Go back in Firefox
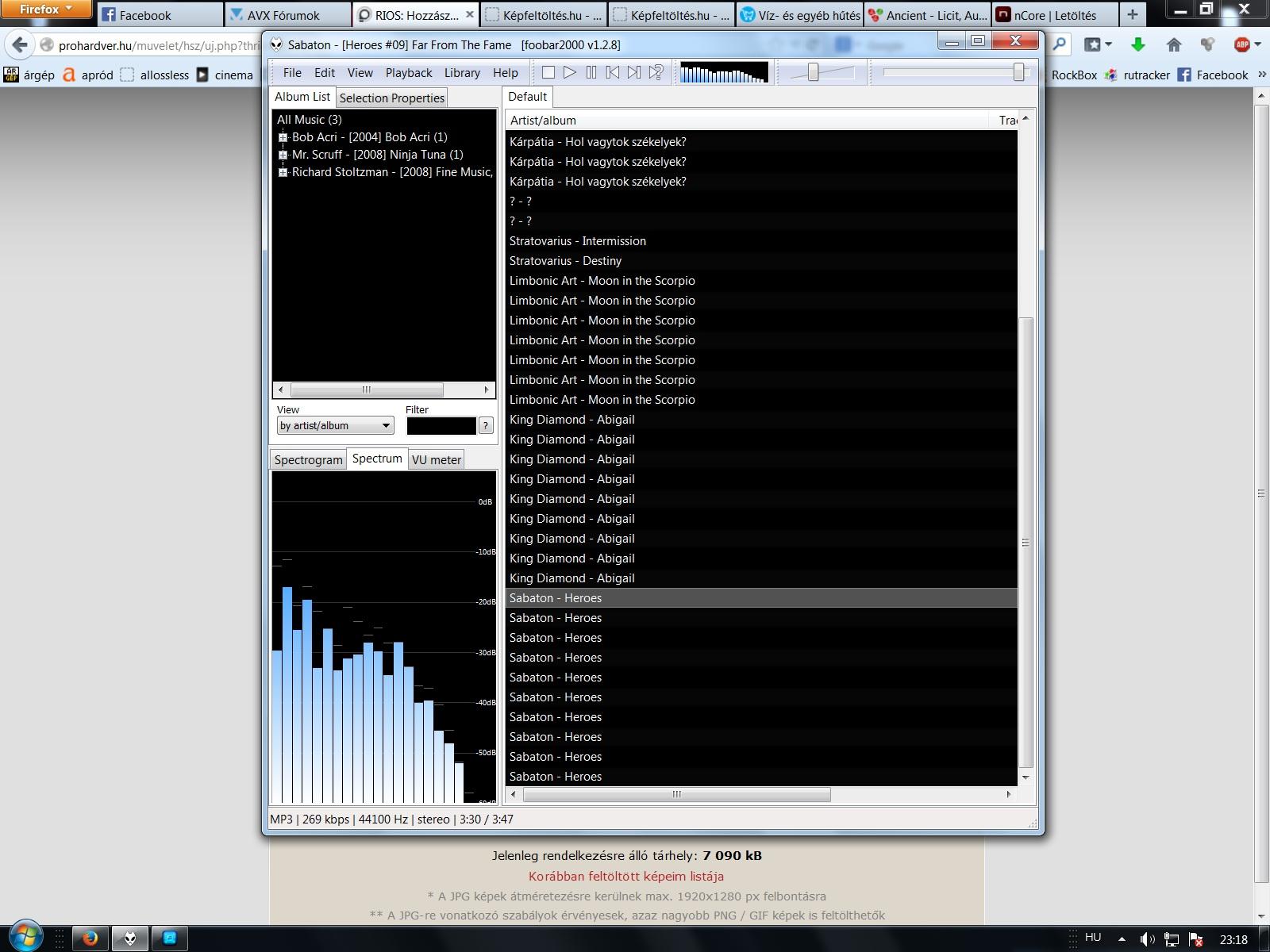The height and width of the screenshot is (952, 1270). pyautogui.click(x=20, y=45)
